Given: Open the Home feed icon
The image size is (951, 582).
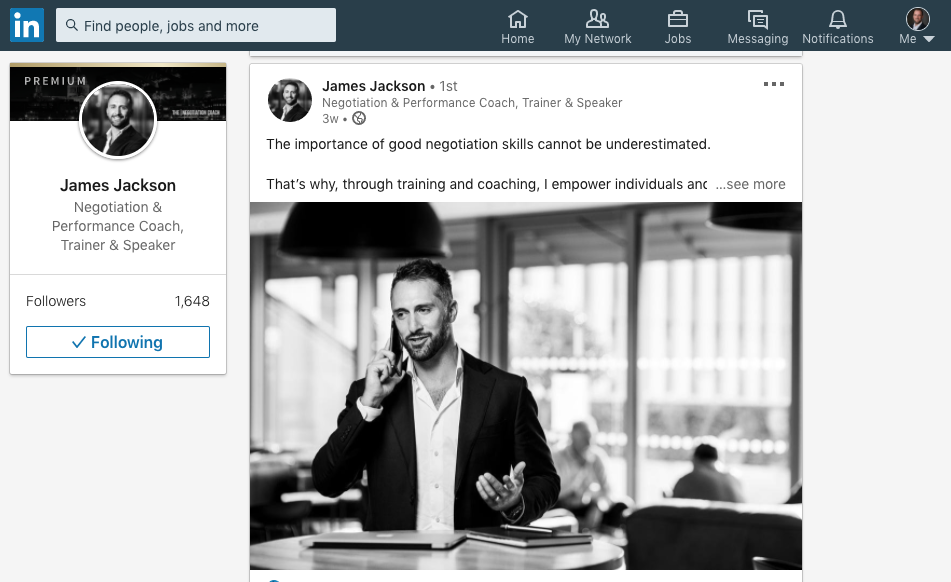Looking at the screenshot, I should [x=517, y=19].
